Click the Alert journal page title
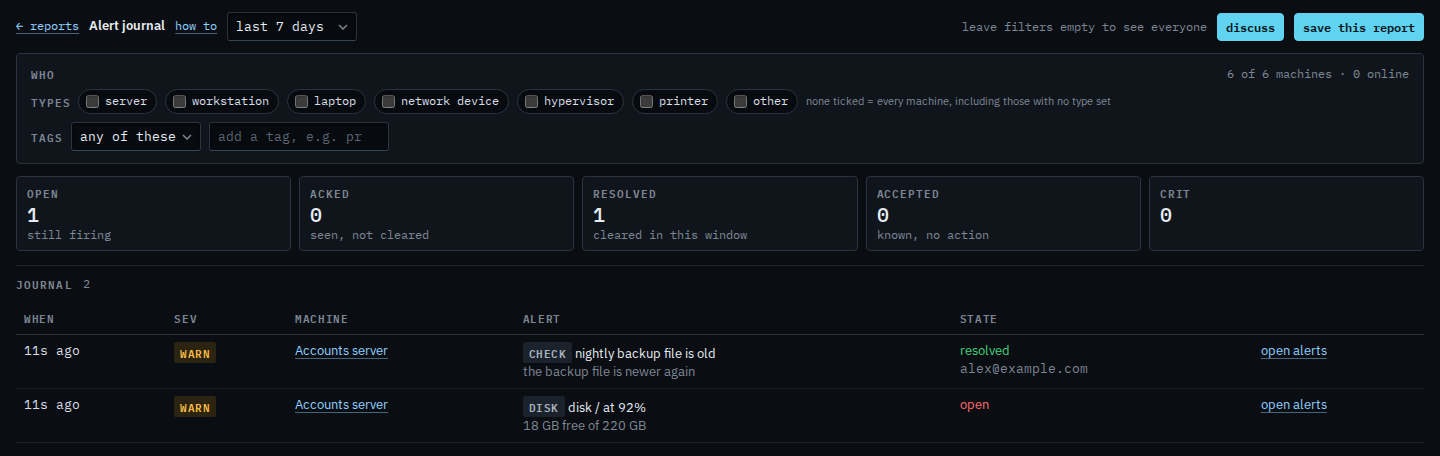 127,26
